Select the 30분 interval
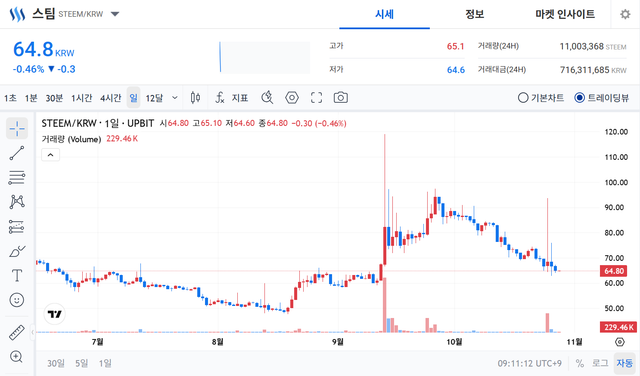640x376 pixels. click(54, 98)
